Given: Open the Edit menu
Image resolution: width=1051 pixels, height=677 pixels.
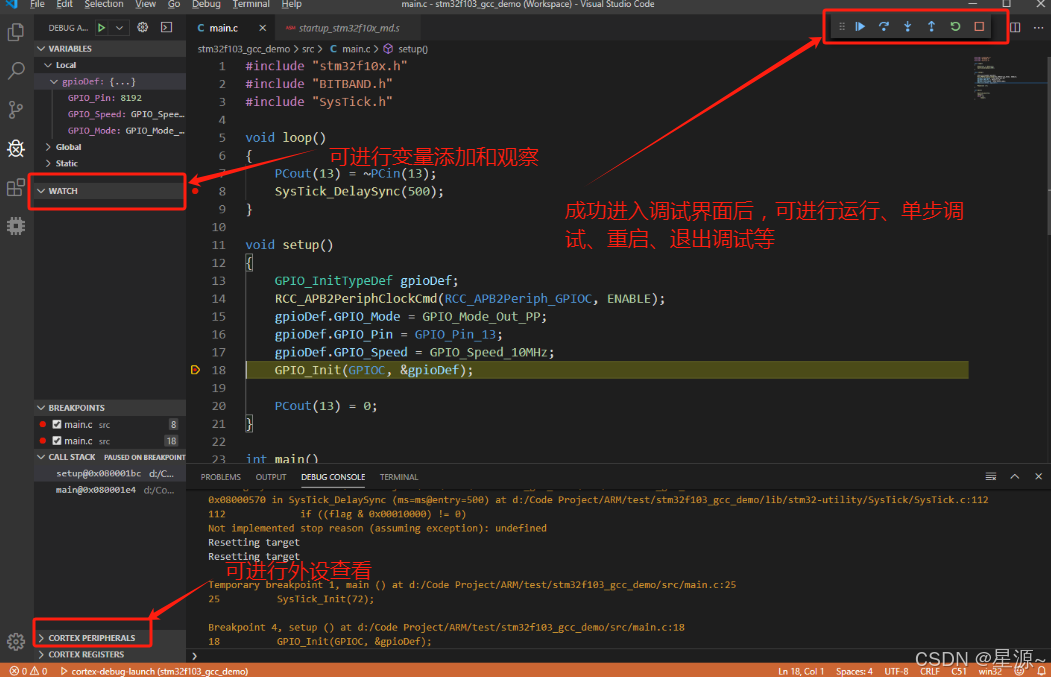Looking at the screenshot, I should (x=64, y=4).
